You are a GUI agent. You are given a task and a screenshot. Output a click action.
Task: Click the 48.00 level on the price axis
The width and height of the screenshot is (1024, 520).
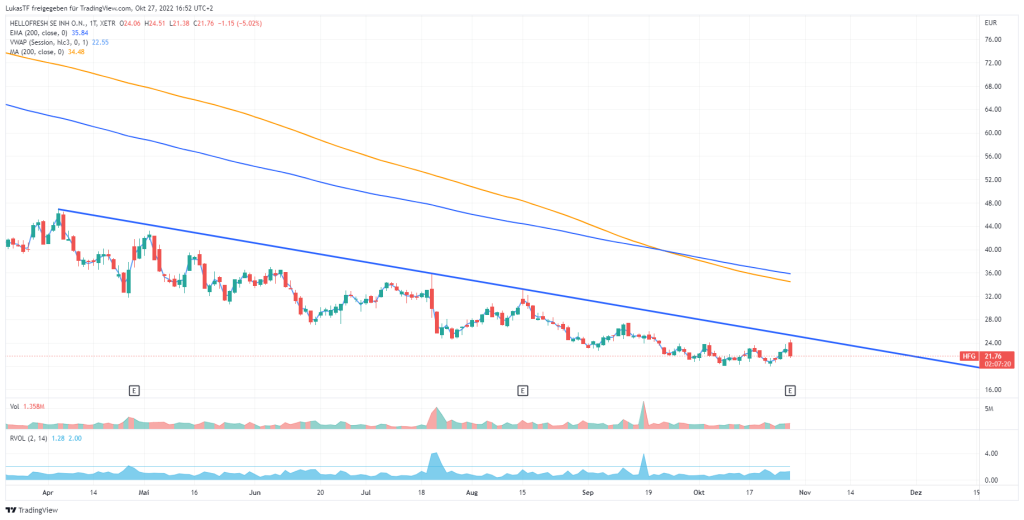992,203
